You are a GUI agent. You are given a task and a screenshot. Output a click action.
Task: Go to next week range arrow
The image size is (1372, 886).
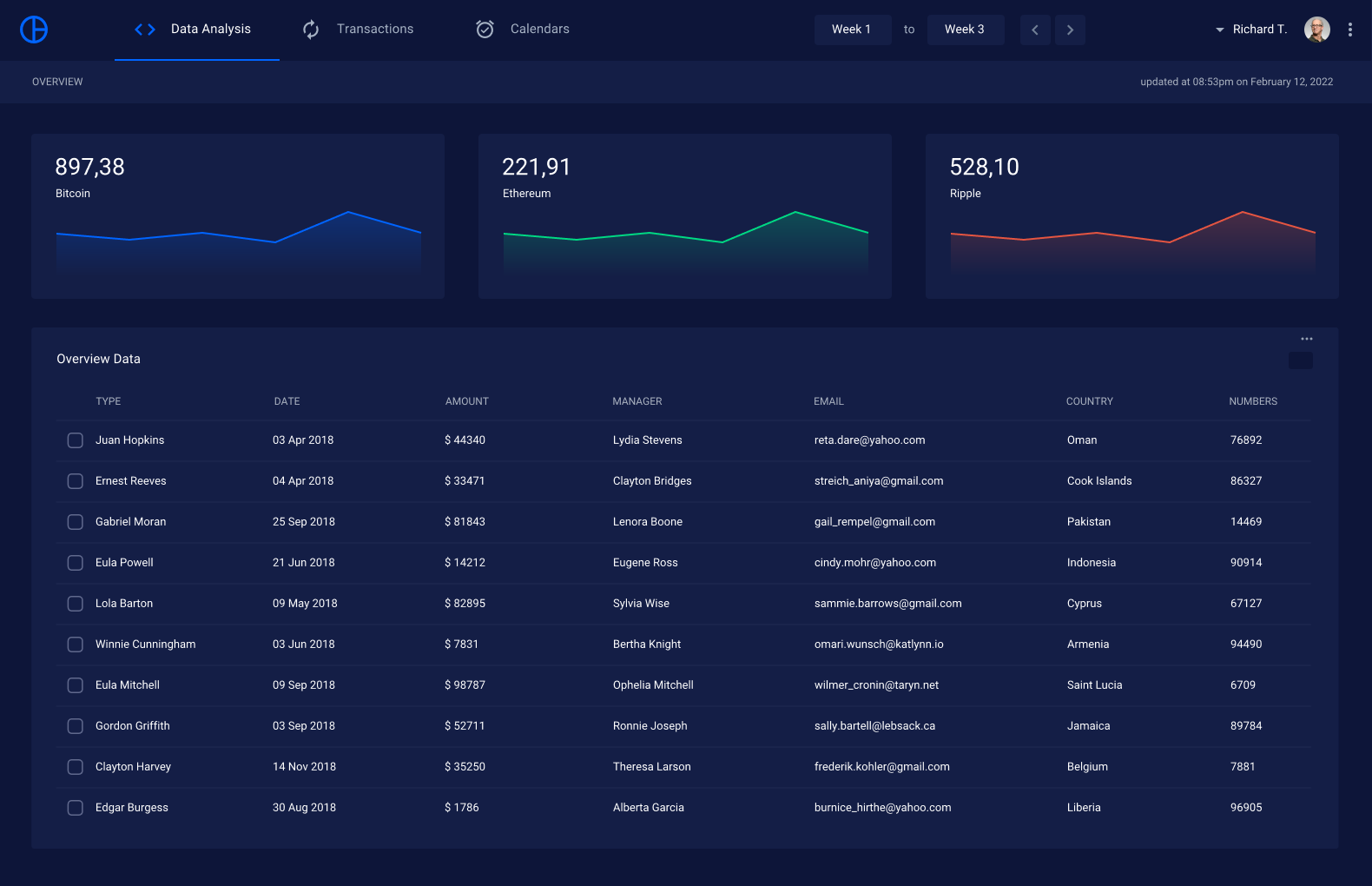[1070, 30]
